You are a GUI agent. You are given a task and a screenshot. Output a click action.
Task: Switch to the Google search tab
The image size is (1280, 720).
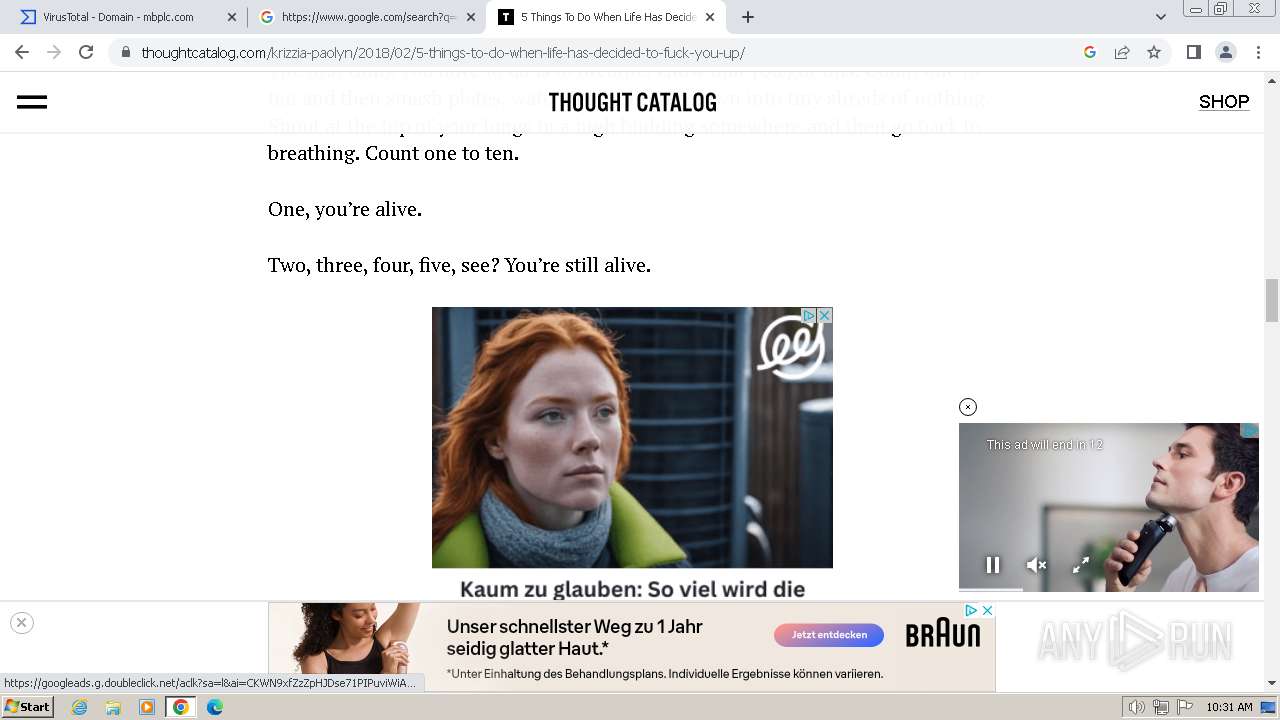(368, 17)
